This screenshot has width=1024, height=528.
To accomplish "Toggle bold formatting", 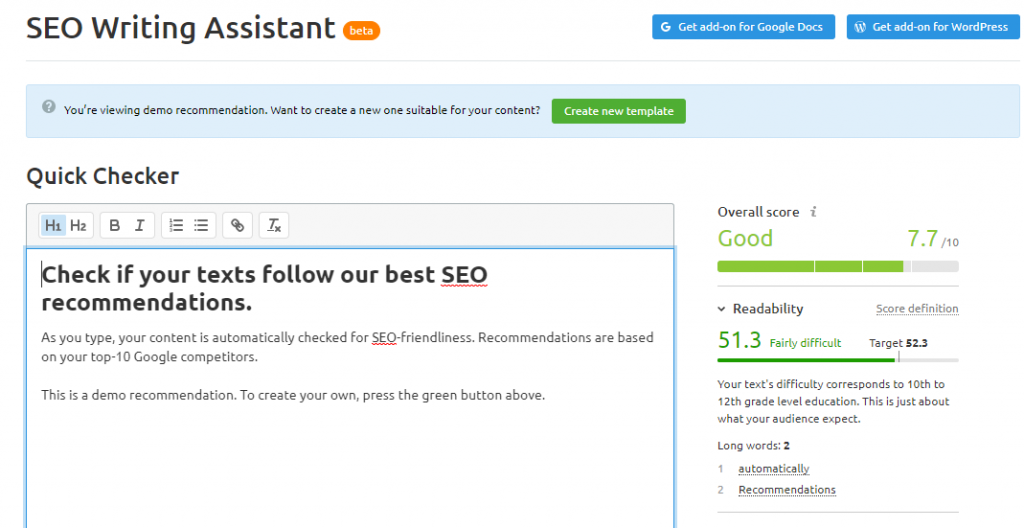I will pos(114,225).
